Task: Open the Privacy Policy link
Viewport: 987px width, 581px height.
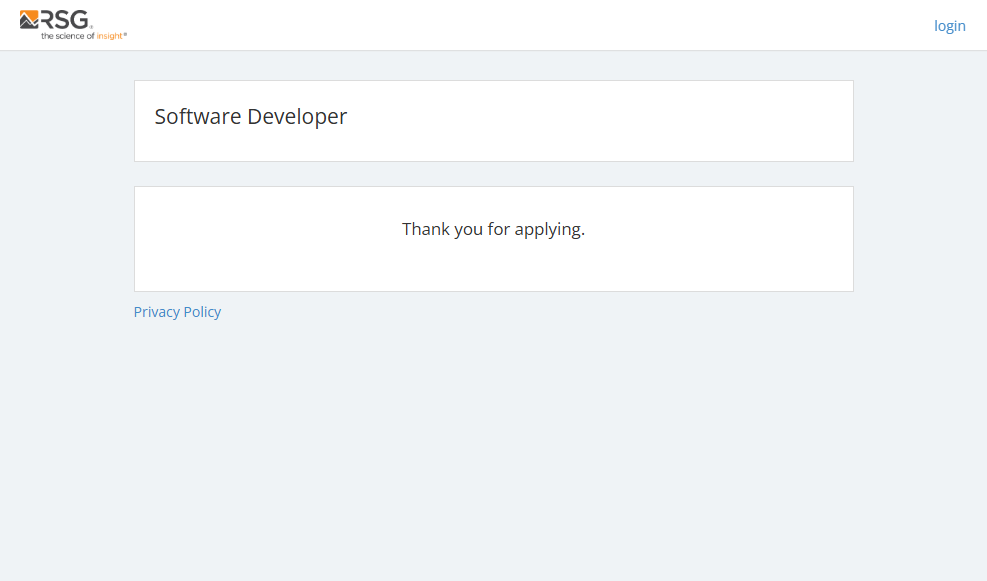Action: pyautogui.click(x=177, y=312)
